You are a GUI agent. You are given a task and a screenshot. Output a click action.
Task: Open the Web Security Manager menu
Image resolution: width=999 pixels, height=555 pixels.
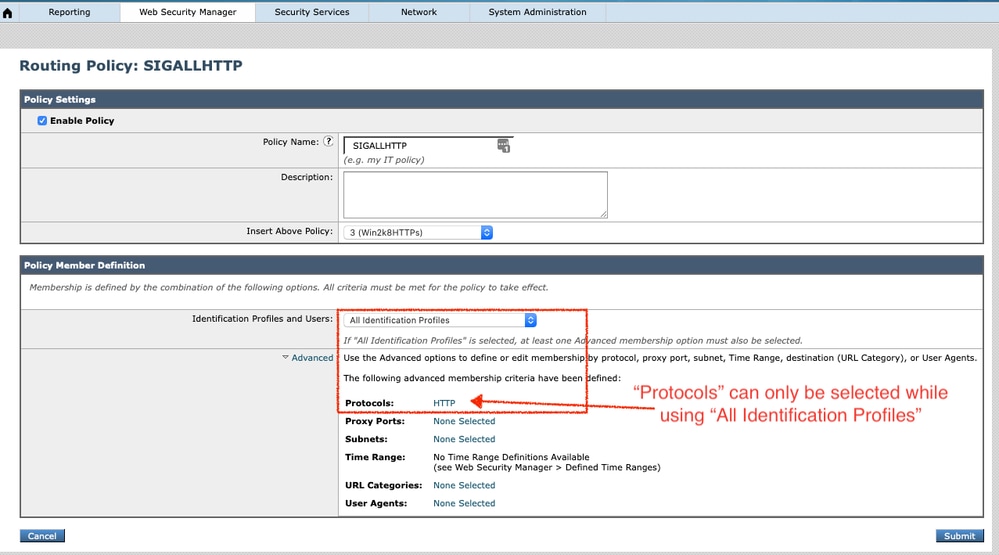pyautogui.click(x=187, y=12)
